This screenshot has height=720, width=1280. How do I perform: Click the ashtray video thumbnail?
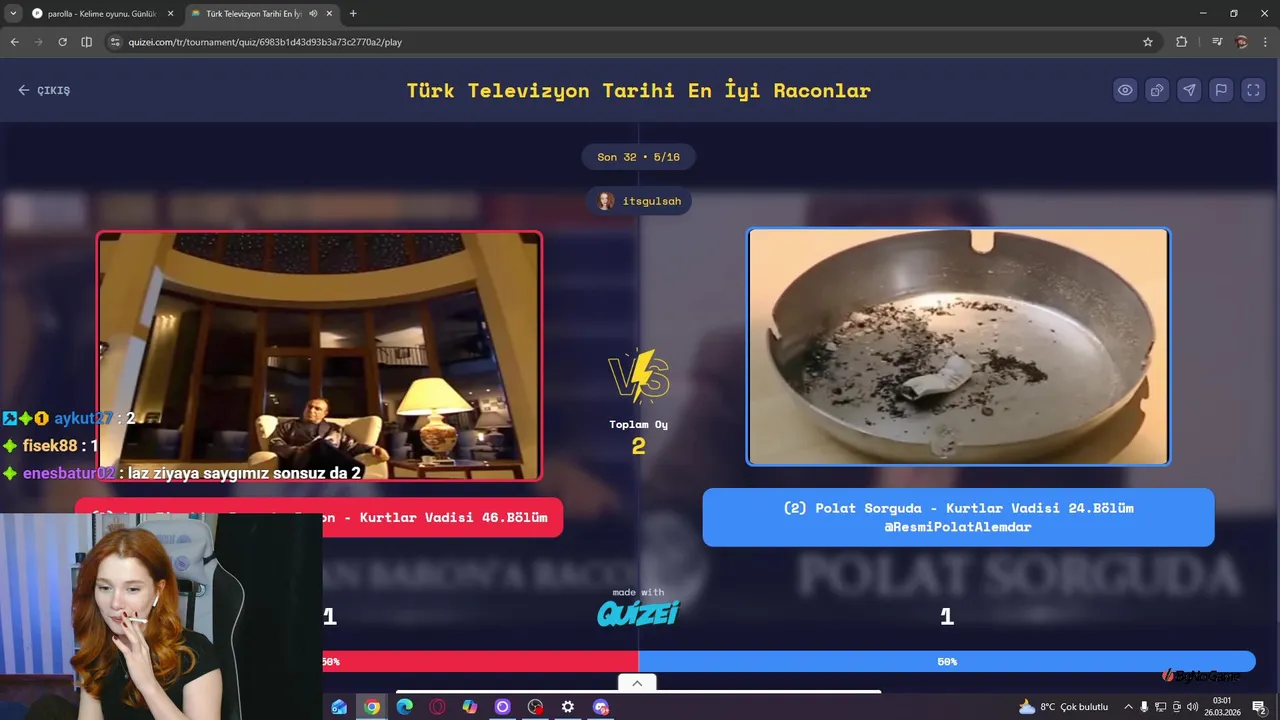958,347
